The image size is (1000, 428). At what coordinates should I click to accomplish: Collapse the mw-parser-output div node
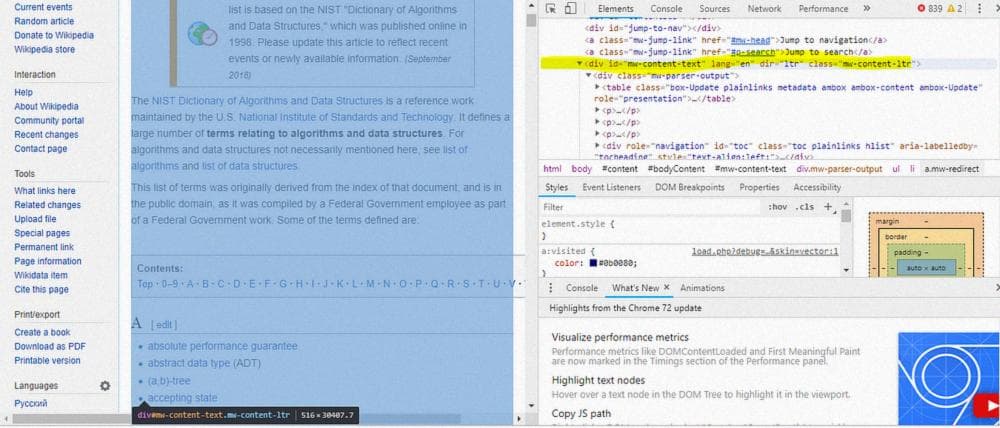[x=589, y=76]
